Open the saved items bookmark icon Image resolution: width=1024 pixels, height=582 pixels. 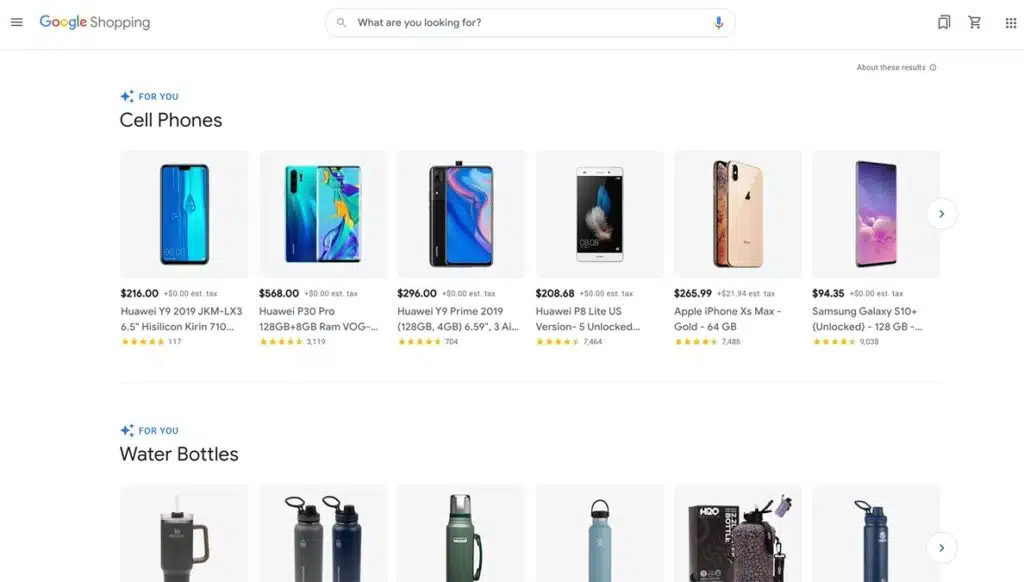pyautogui.click(x=943, y=21)
